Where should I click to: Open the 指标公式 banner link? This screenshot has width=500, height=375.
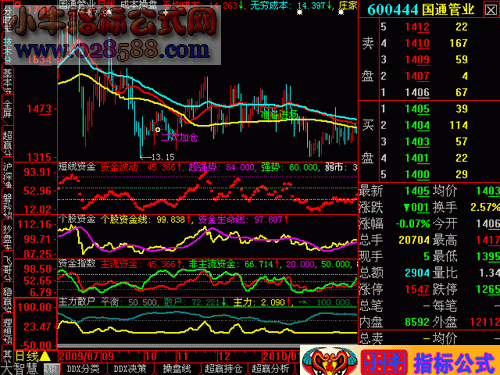click(454, 363)
